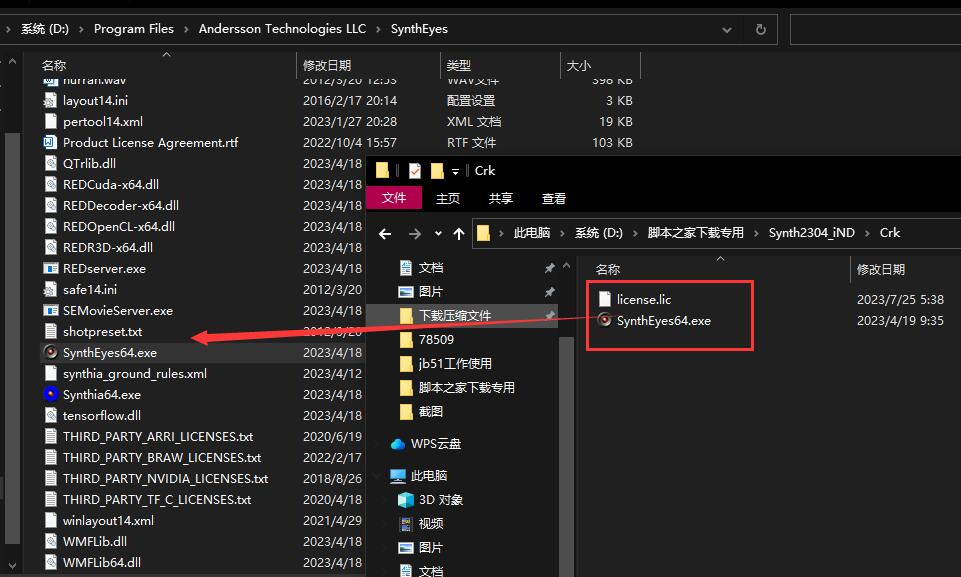Click Andersson Technologies LLC breadcrumb segment
Viewport: 961px width, 577px height.
pyautogui.click(x=282, y=29)
